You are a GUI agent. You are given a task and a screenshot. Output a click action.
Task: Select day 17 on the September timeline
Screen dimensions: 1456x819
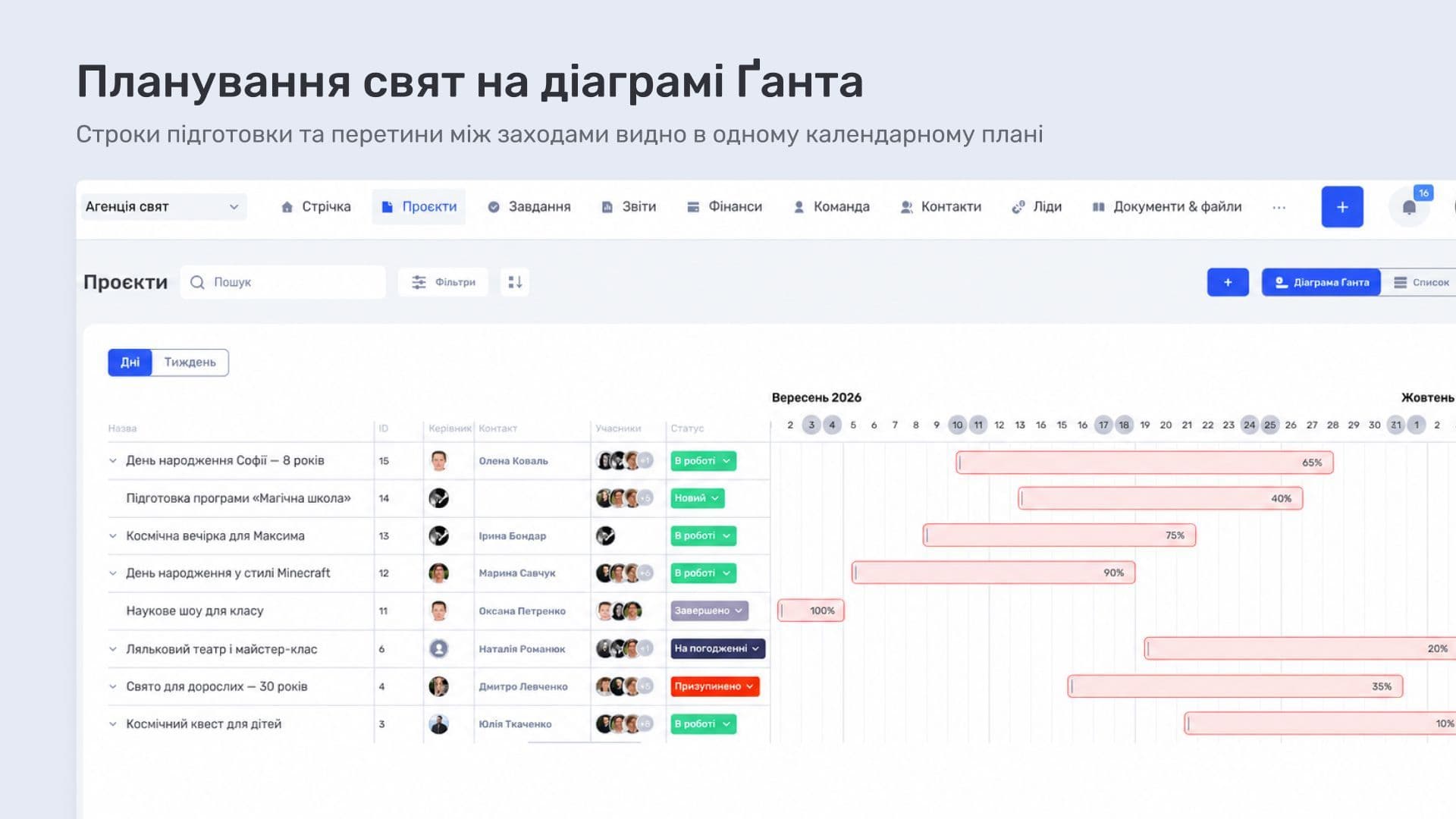click(1103, 425)
